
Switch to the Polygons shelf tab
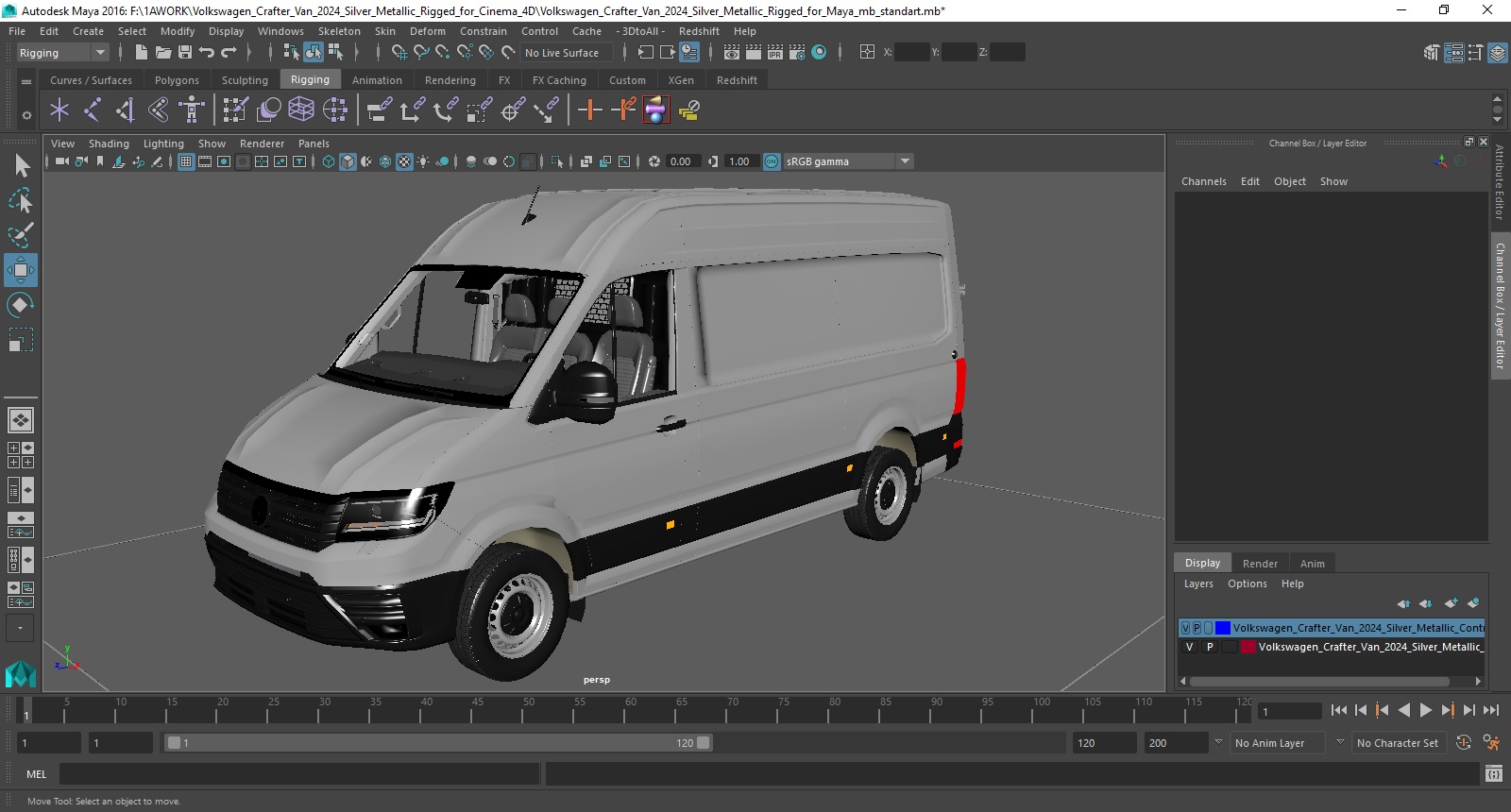point(177,80)
